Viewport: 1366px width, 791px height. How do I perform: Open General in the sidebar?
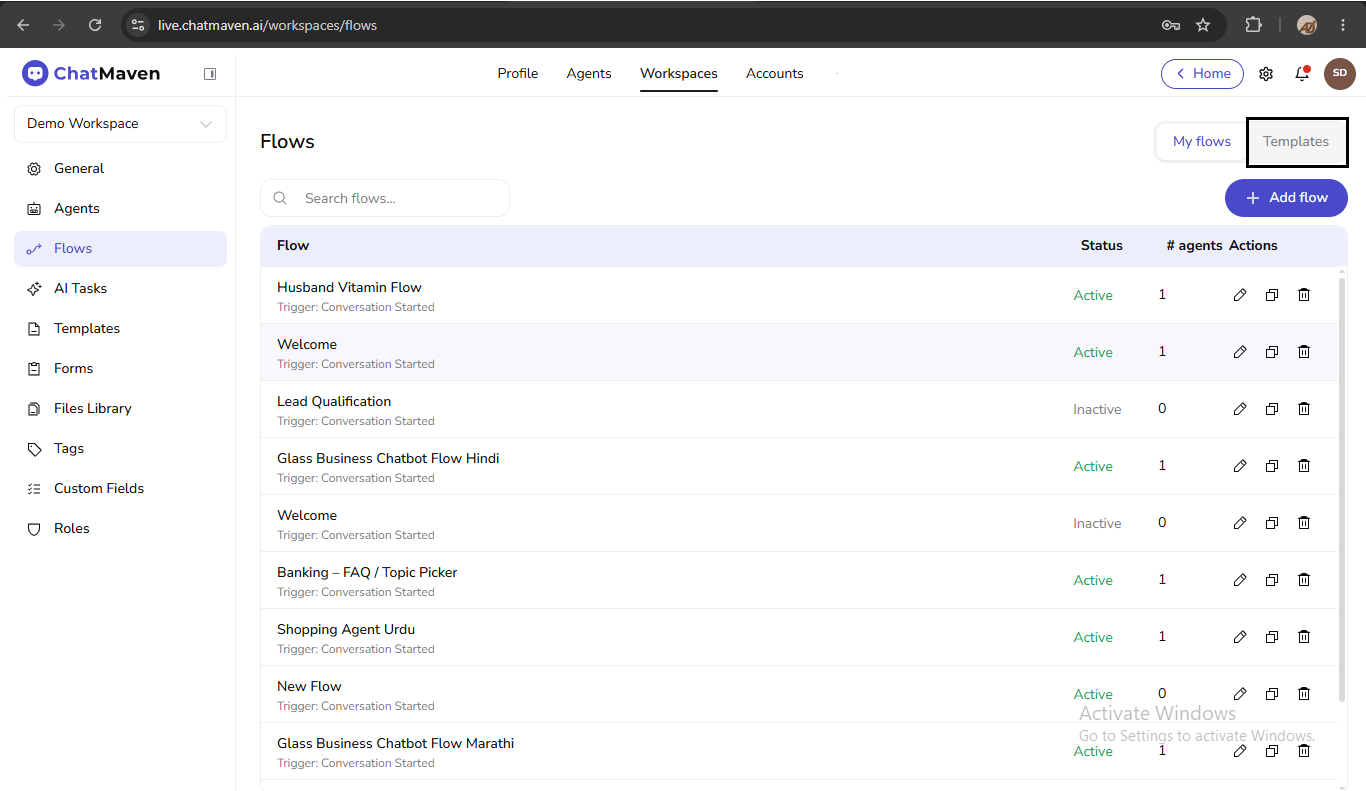coord(120,169)
